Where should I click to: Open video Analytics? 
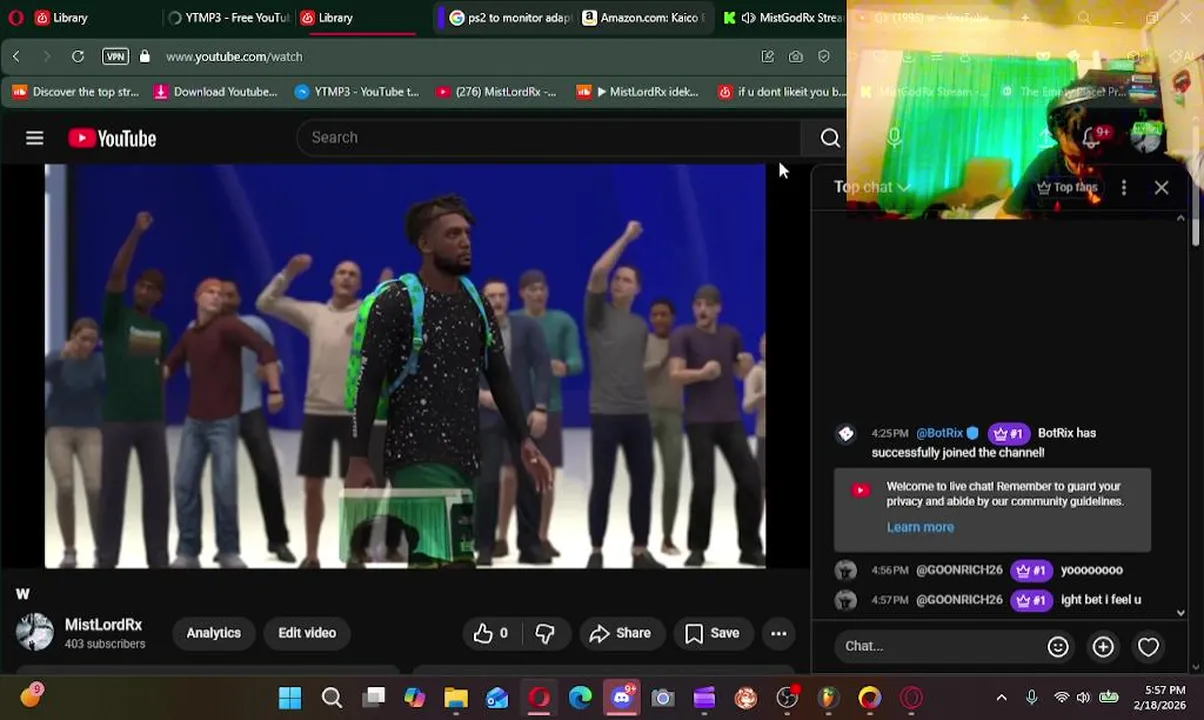point(213,633)
